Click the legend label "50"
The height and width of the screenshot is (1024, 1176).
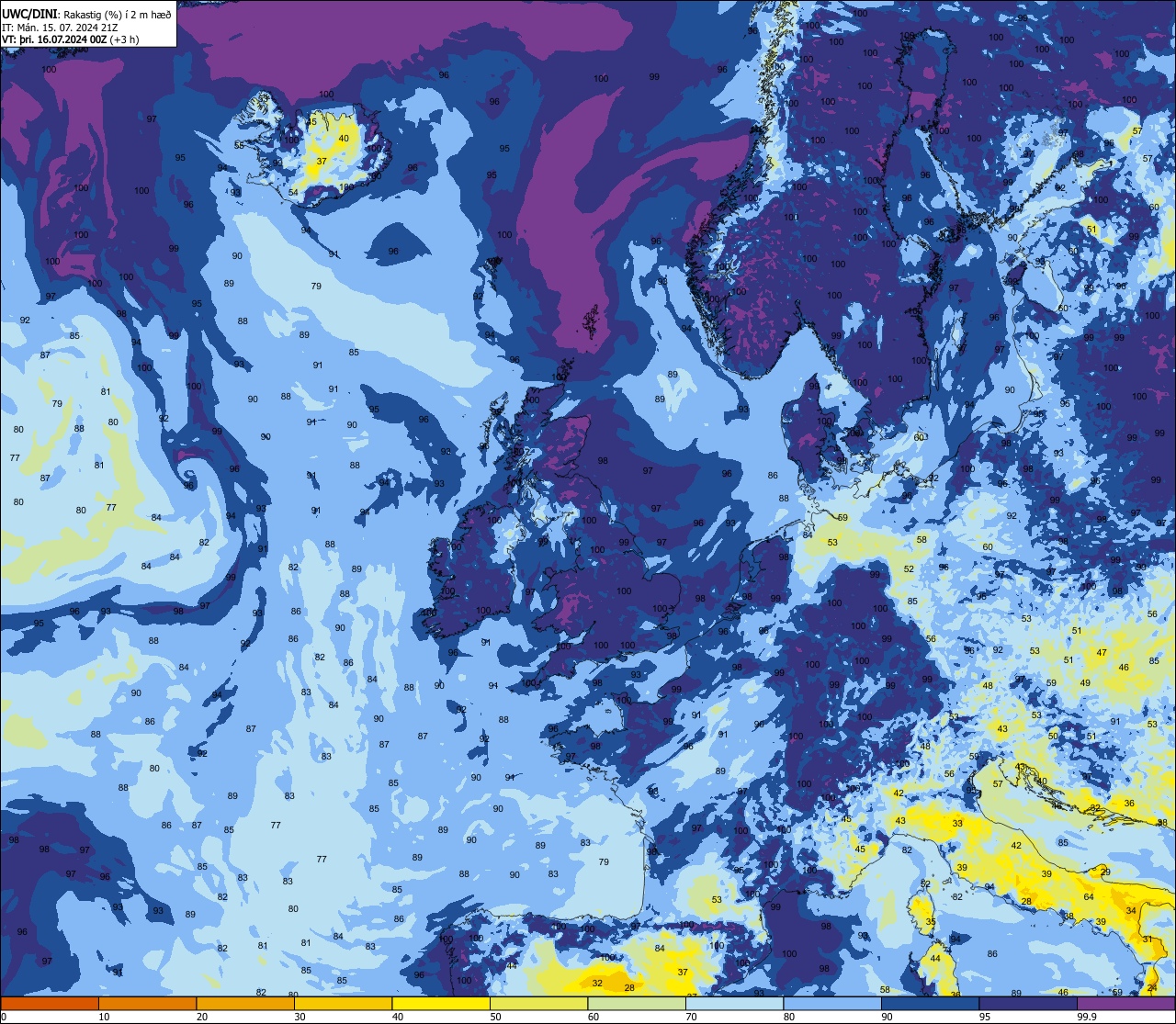click(495, 1017)
